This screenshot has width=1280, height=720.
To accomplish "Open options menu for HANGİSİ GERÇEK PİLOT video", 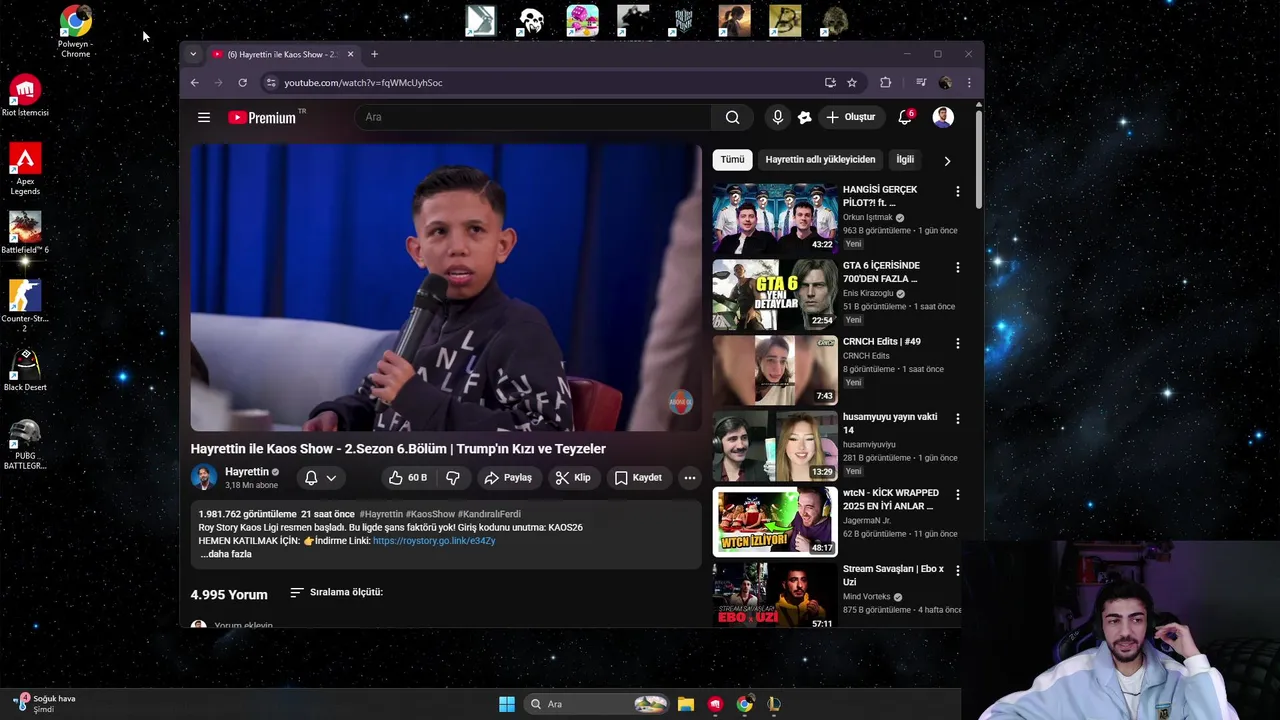I will 957,191.
